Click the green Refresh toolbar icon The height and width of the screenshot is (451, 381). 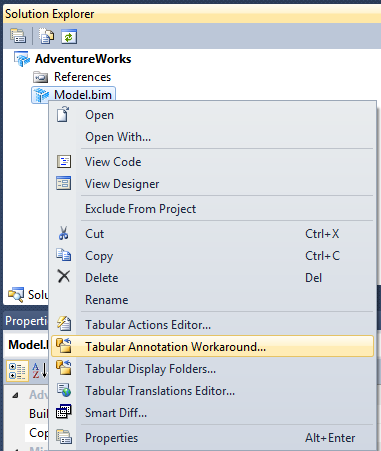[69, 36]
